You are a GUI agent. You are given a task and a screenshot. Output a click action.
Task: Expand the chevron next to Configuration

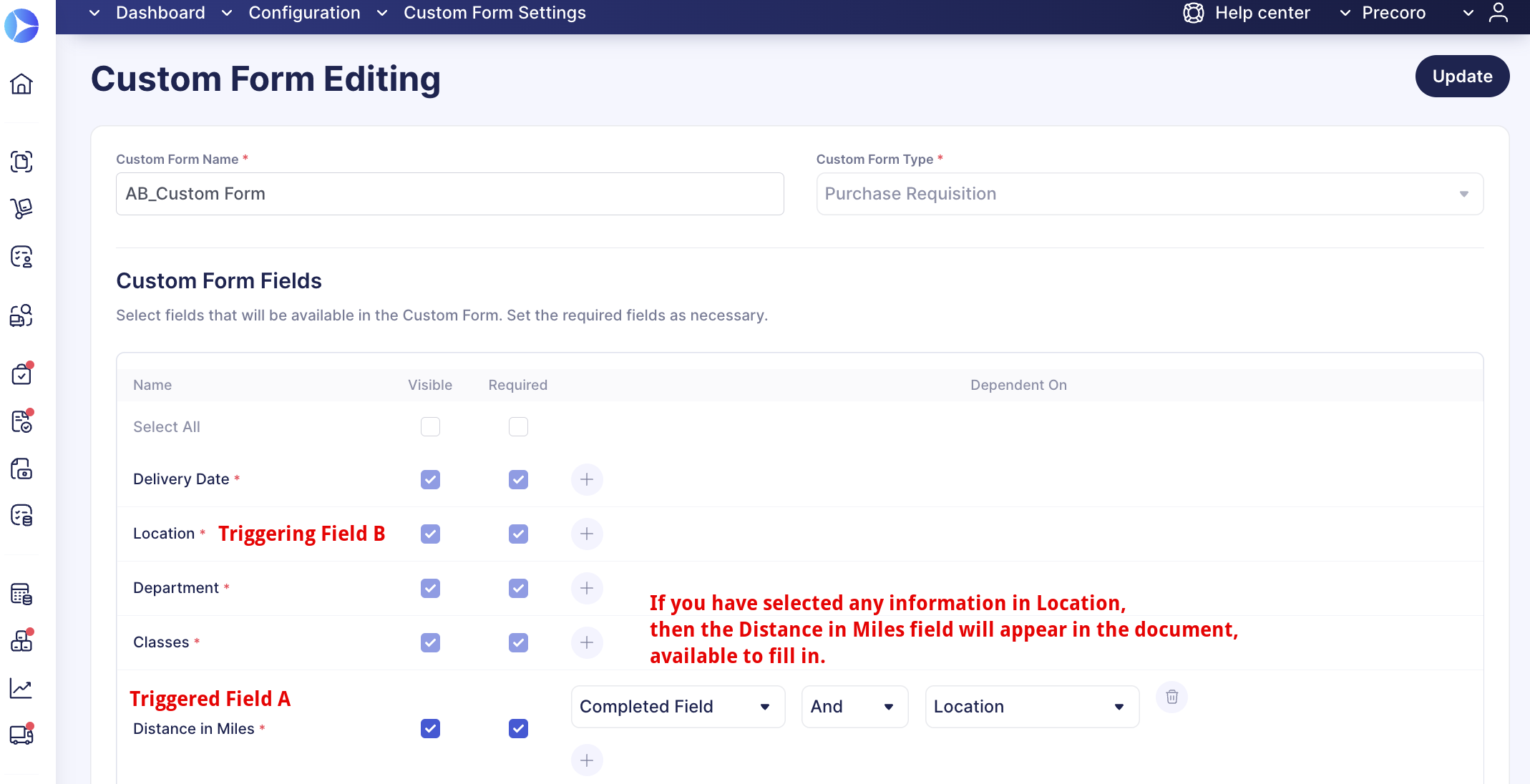[227, 13]
